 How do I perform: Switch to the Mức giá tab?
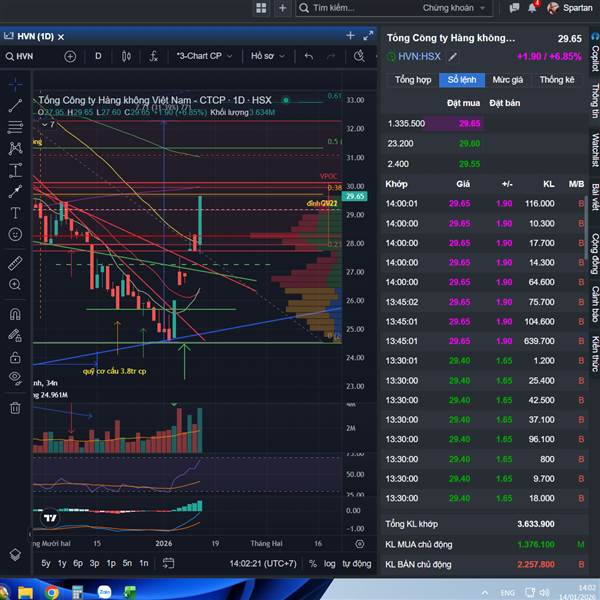507,80
